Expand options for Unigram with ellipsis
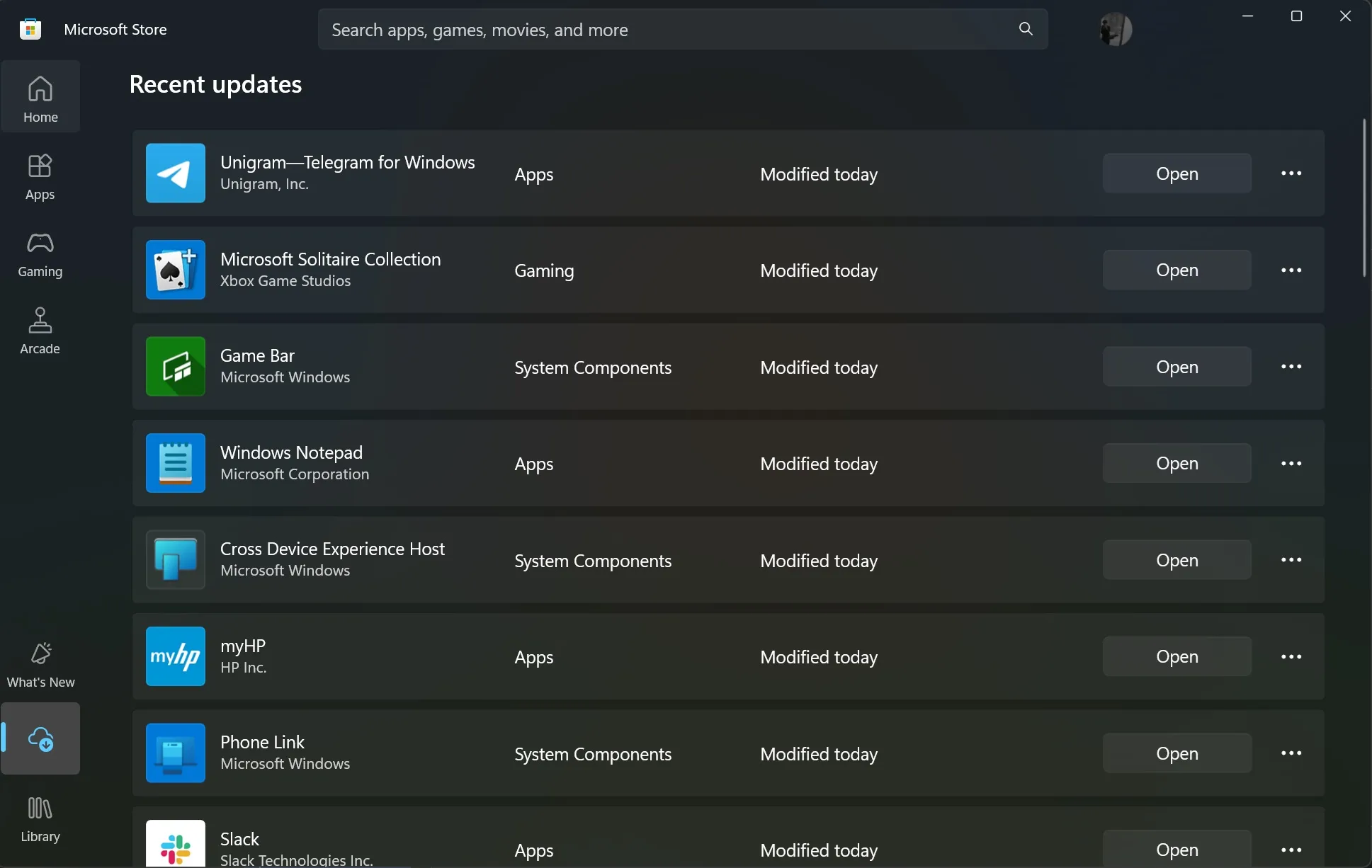The width and height of the screenshot is (1372, 868). (x=1291, y=173)
